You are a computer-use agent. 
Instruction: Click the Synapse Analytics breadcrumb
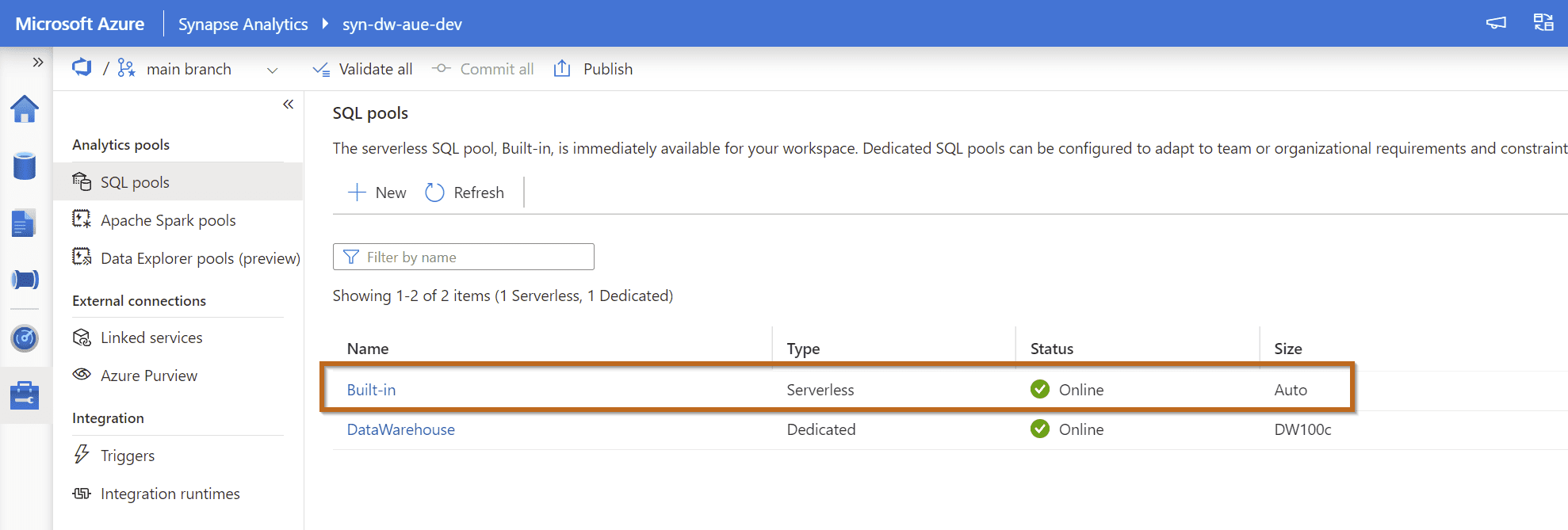coord(243,25)
